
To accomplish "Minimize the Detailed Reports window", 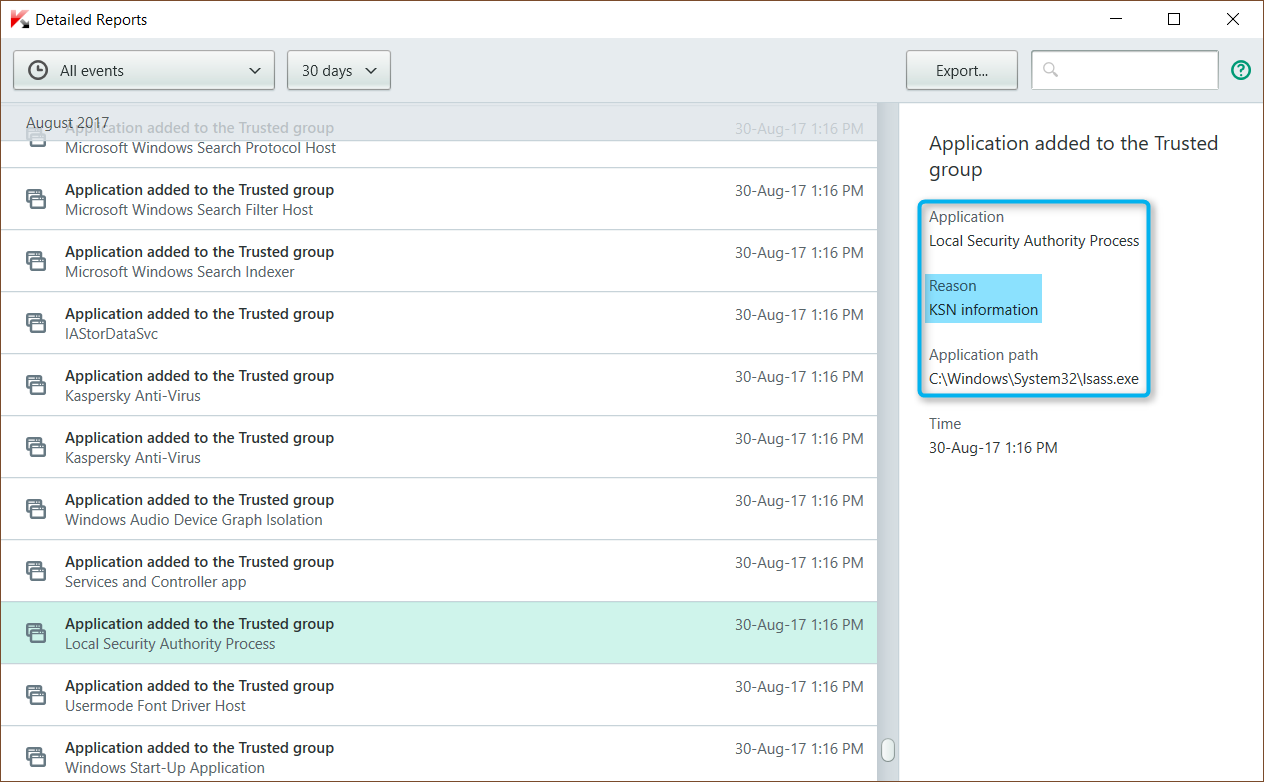I will tap(1118, 19).
